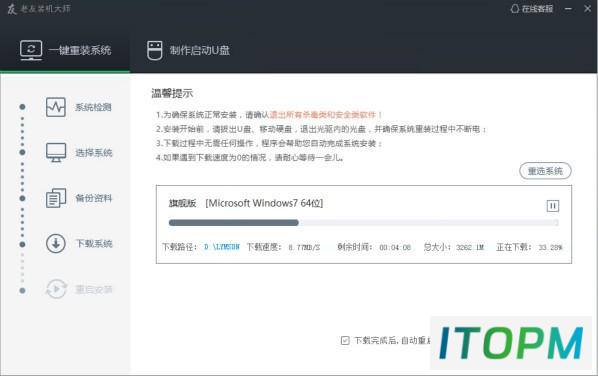The height and width of the screenshot is (376, 598).
Task: Click the 系统检测 heartbeat icon
Action: (x=56, y=107)
